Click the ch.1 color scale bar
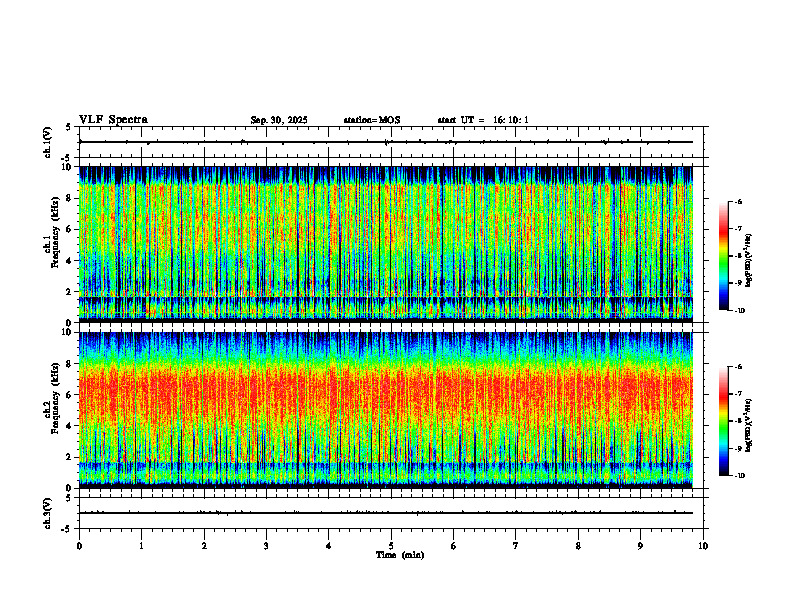The width and height of the screenshot is (792, 612). pos(724,256)
